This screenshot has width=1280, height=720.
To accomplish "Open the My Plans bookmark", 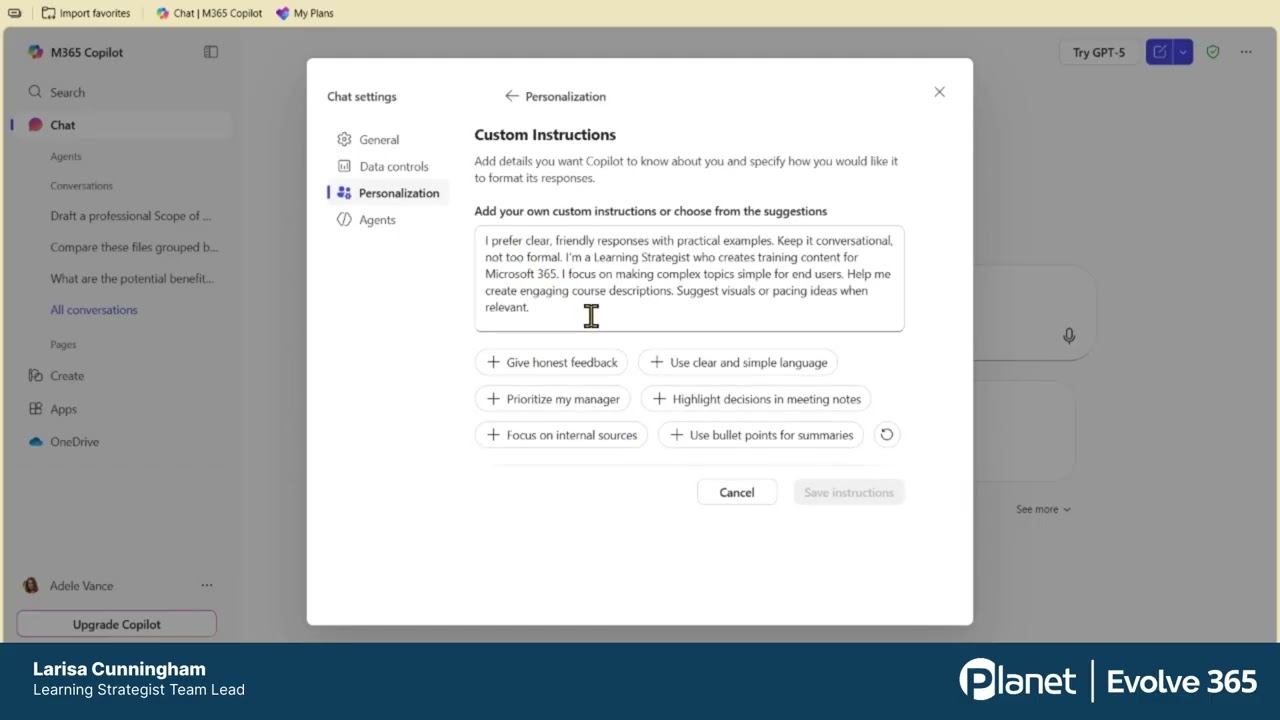I will [x=305, y=13].
